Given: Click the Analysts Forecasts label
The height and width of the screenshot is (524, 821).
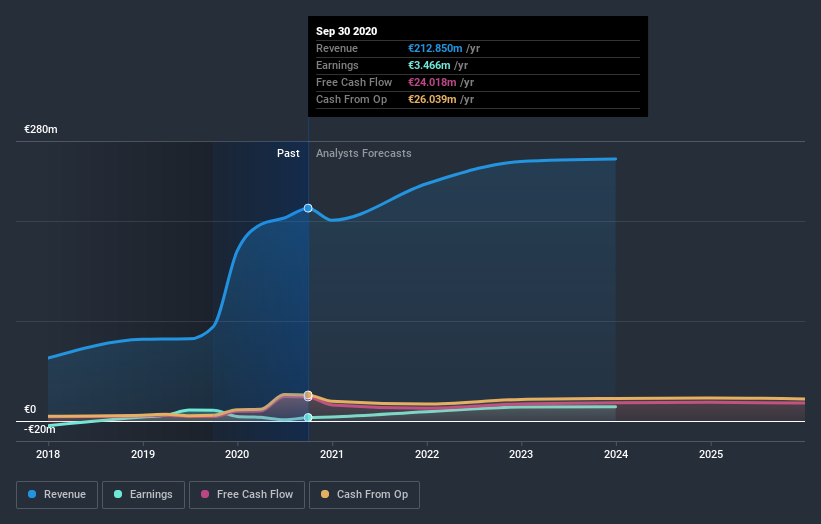Looking at the screenshot, I should coord(364,153).
